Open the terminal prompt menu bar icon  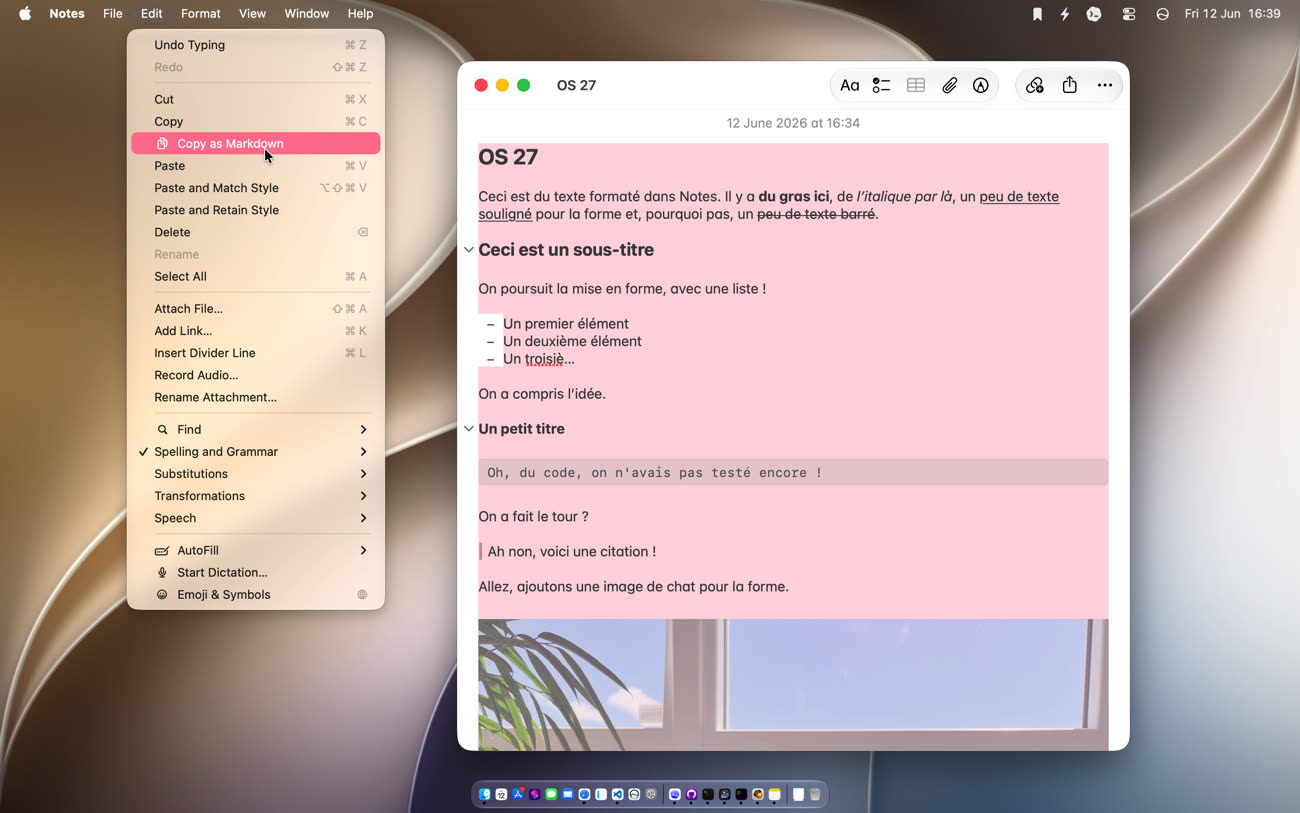click(1094, 14)
